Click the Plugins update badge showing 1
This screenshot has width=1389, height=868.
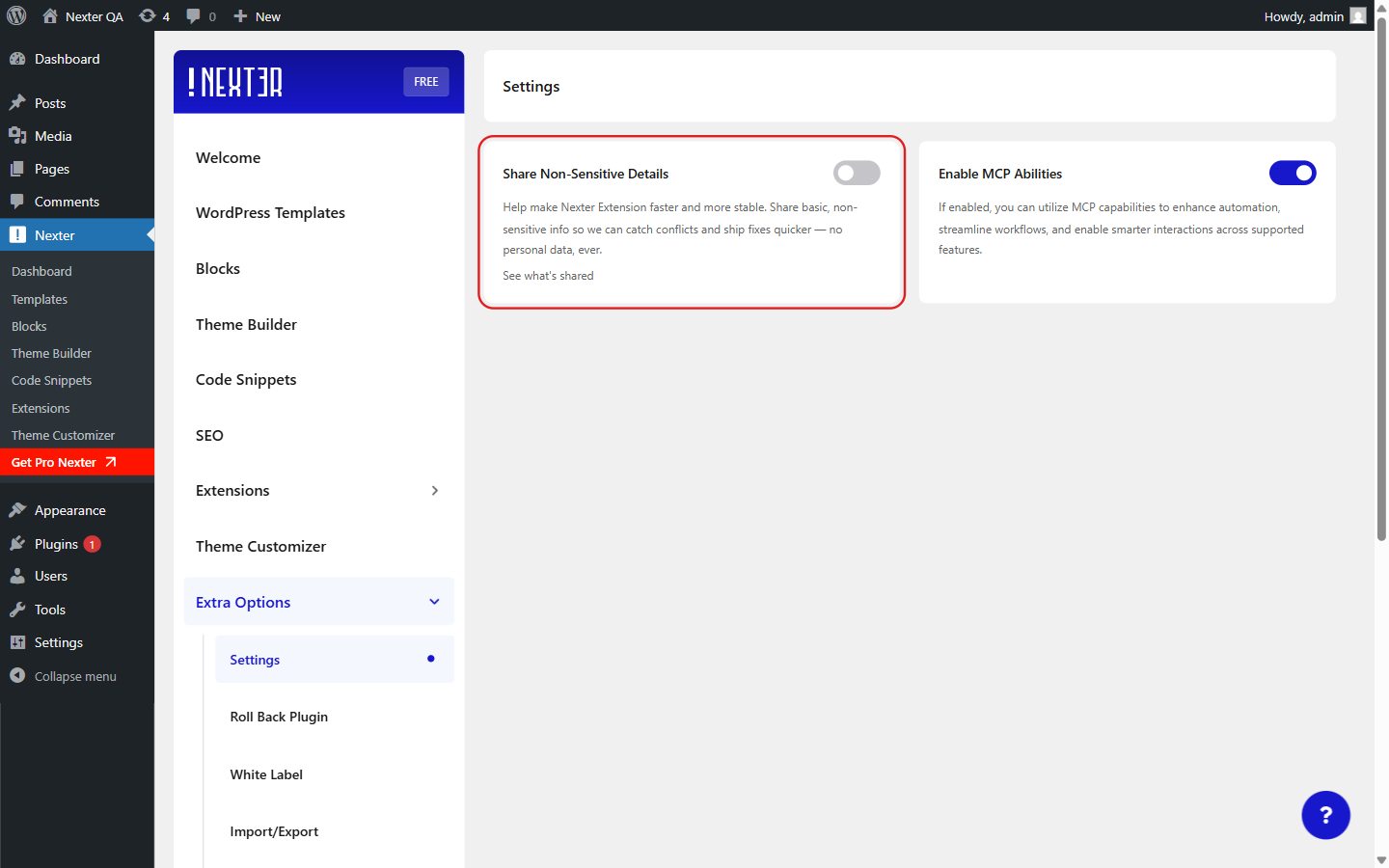pyautogui.click(x=92, y=544)
